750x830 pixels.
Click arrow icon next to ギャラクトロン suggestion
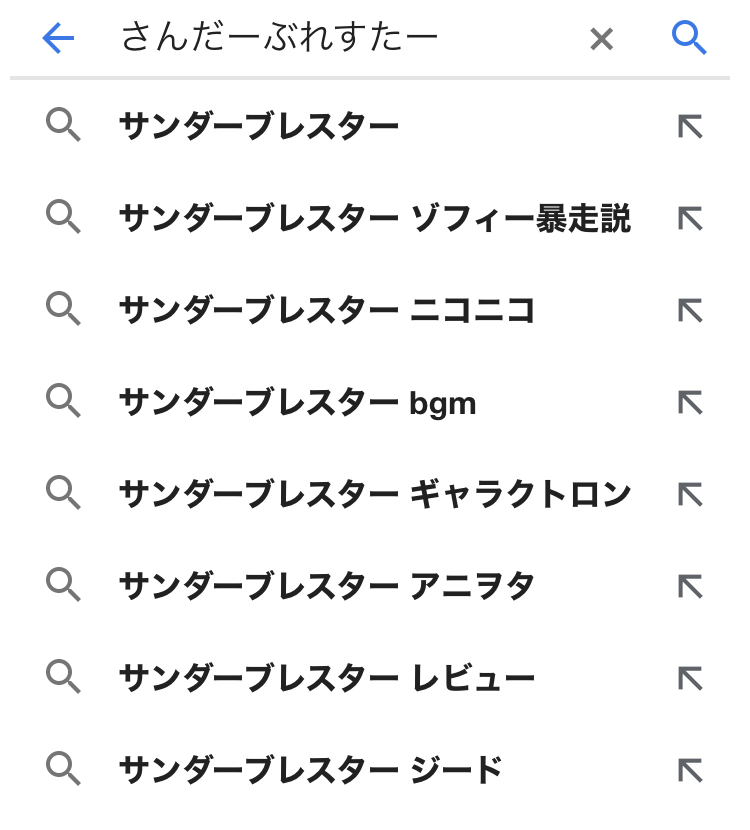tap(690, 494)
